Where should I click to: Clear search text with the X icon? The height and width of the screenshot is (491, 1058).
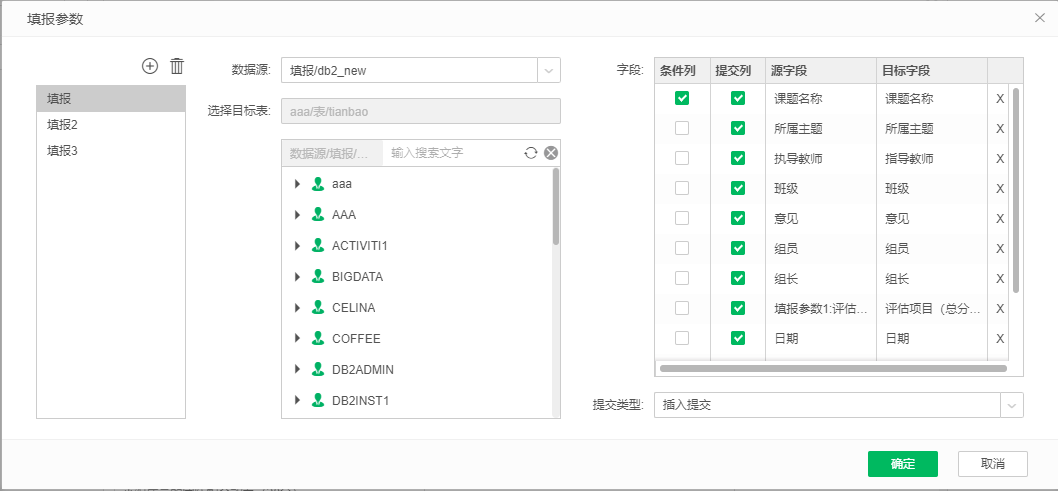550,153
